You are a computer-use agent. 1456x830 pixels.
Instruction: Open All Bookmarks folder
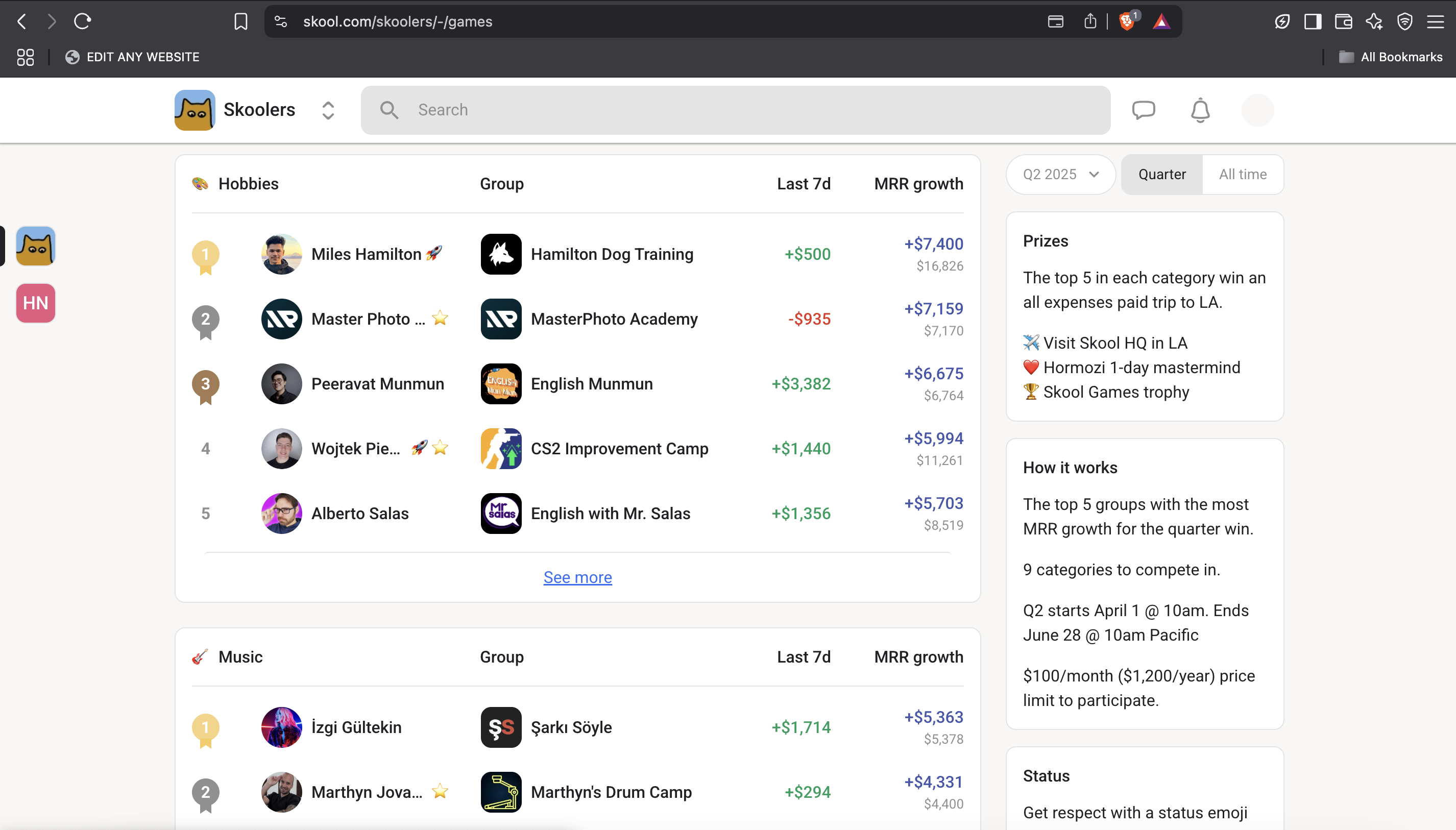(x=1391, y=57)
